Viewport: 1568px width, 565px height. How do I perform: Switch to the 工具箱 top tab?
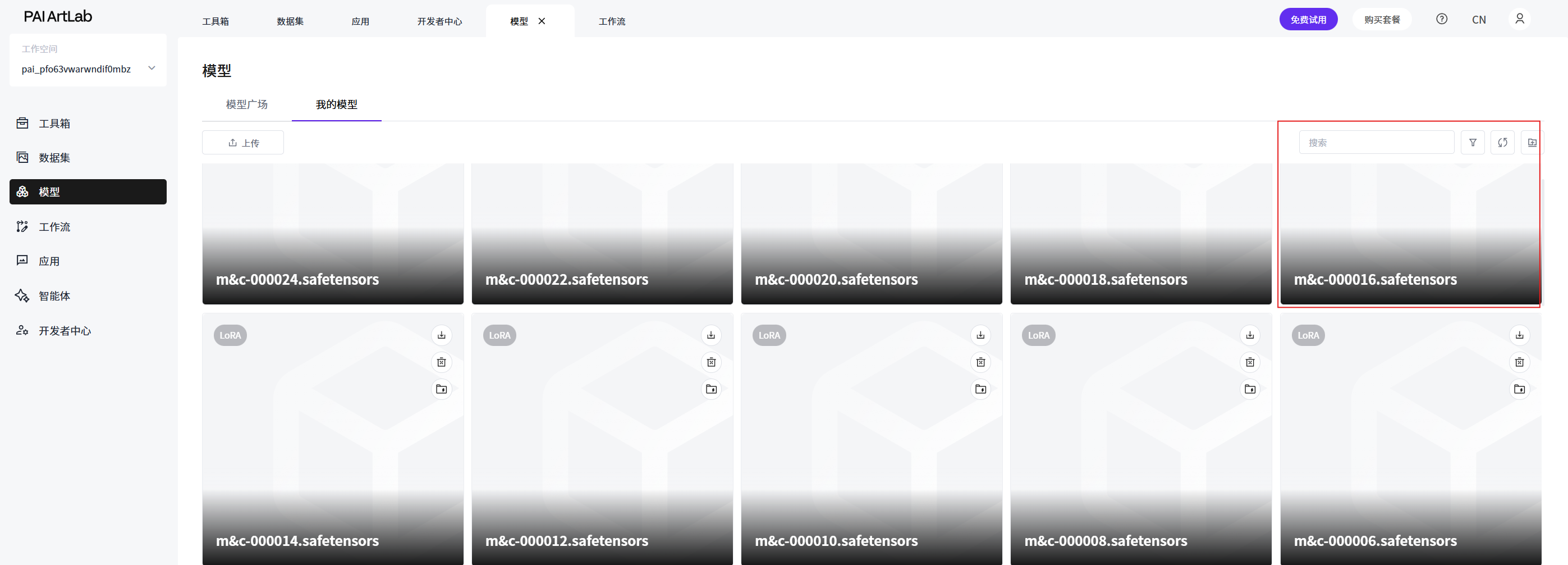point(216,21)
